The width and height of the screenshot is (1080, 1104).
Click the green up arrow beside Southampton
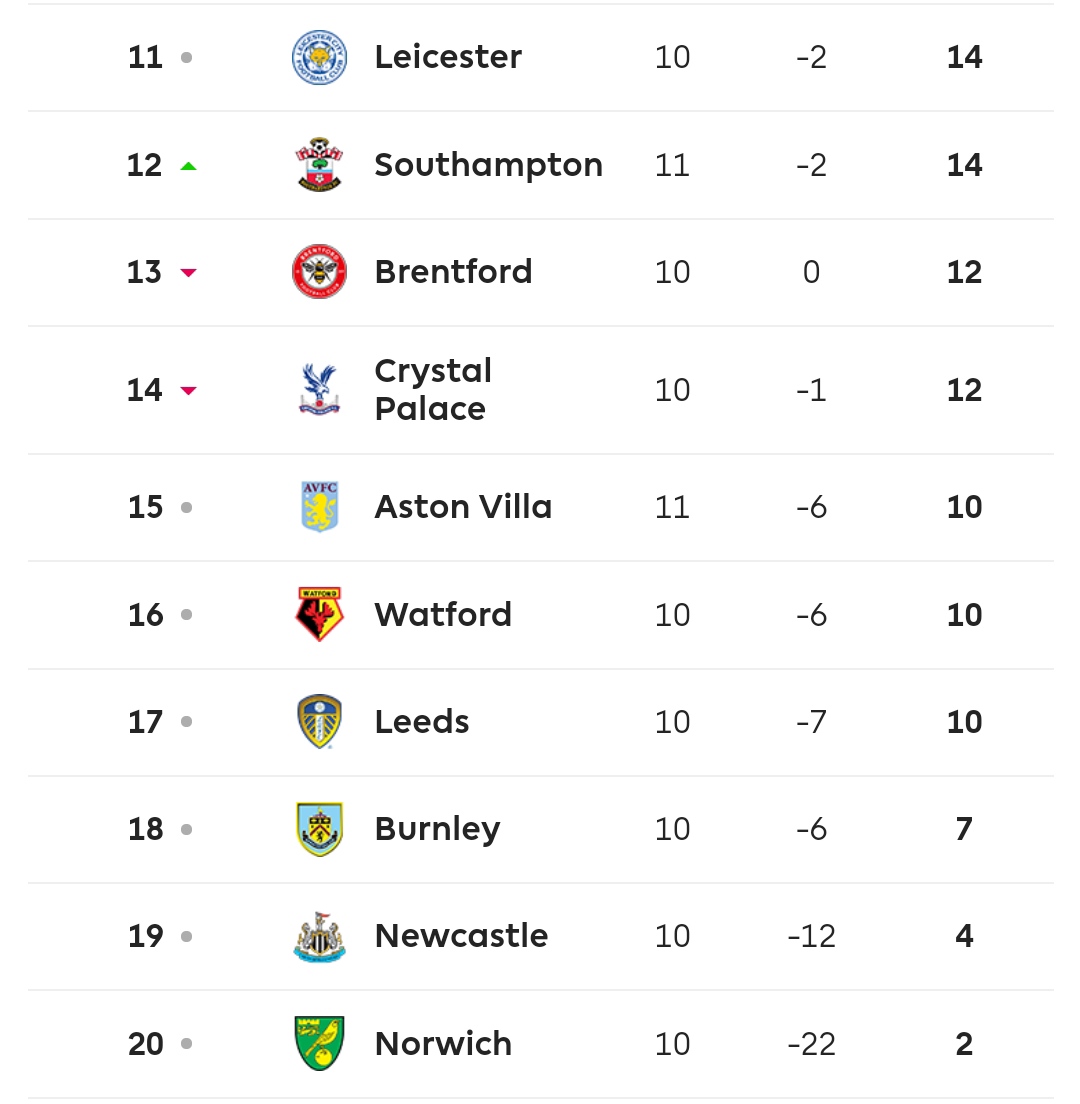(x=188, y=166)
